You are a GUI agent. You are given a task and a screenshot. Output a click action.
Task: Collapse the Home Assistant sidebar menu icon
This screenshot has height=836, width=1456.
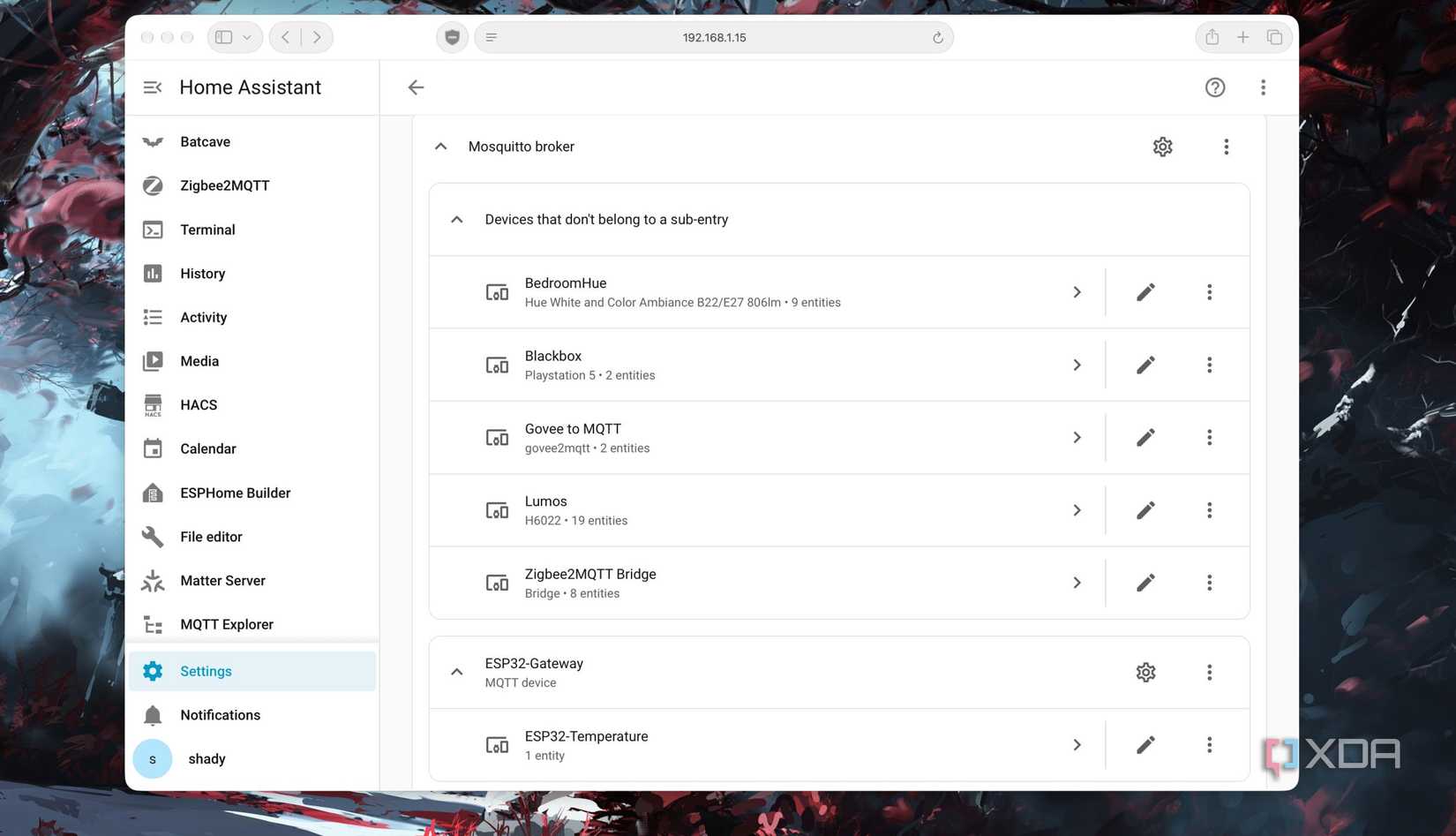coord(153,87)
